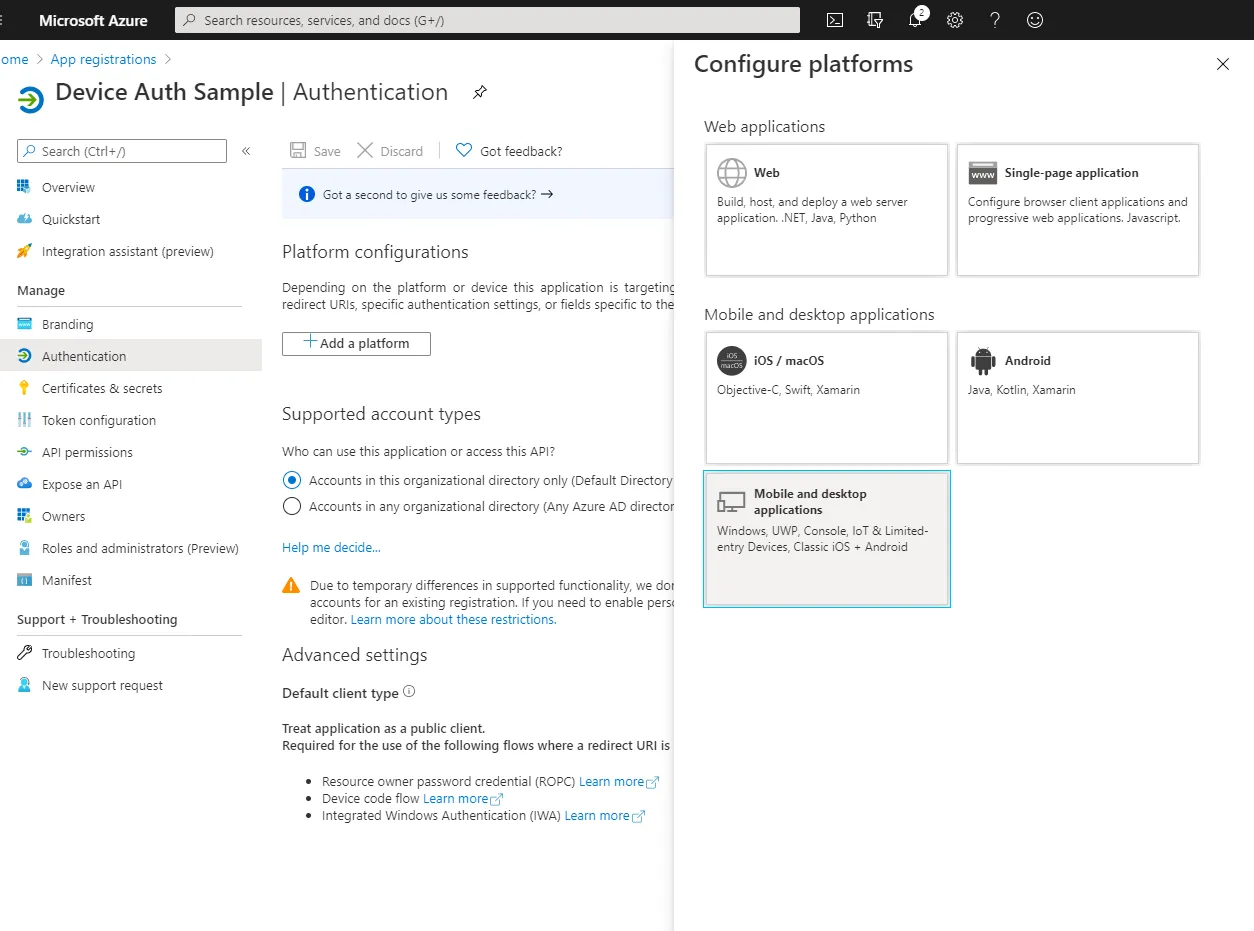Click the Add a platform button
This screenshot has width=1254, height=931.
[x=356, y=343]
